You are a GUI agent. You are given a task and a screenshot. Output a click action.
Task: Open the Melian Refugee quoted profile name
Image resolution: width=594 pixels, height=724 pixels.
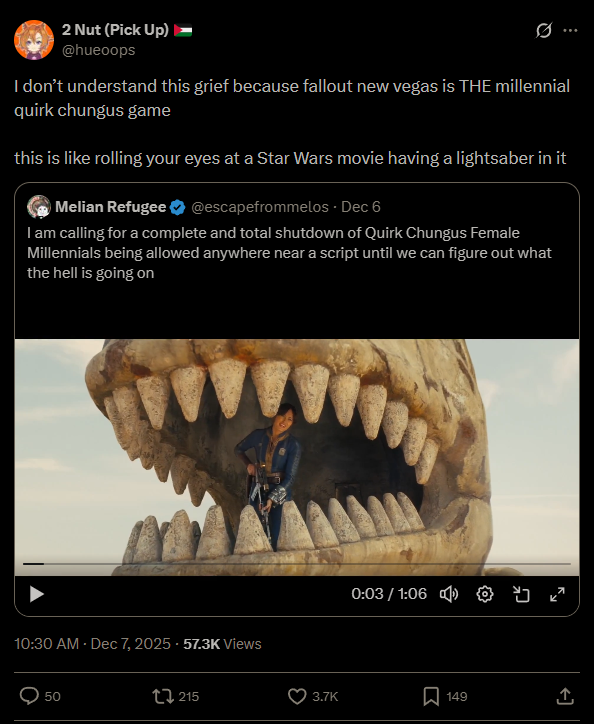110,207
